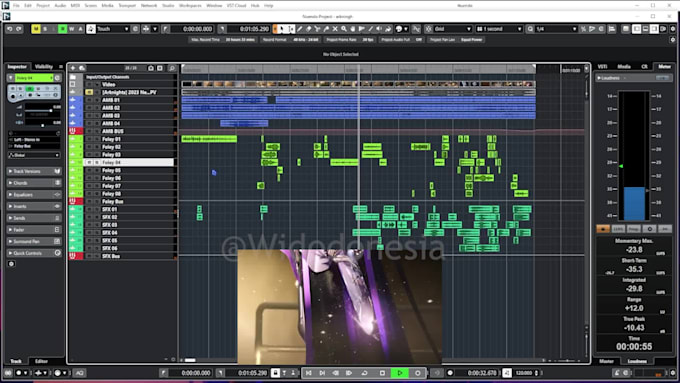Open the Inspector setup gear icon

tap(12, 264)
